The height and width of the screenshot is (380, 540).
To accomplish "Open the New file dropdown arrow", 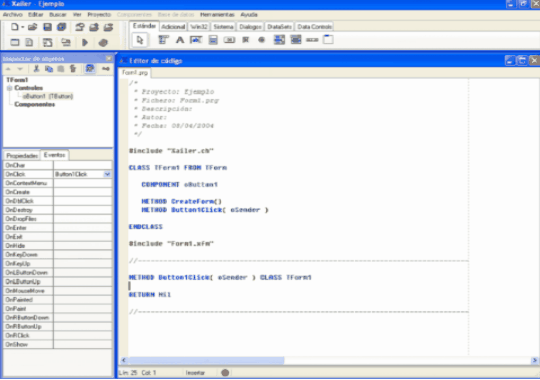I will (x=22, y=27).
